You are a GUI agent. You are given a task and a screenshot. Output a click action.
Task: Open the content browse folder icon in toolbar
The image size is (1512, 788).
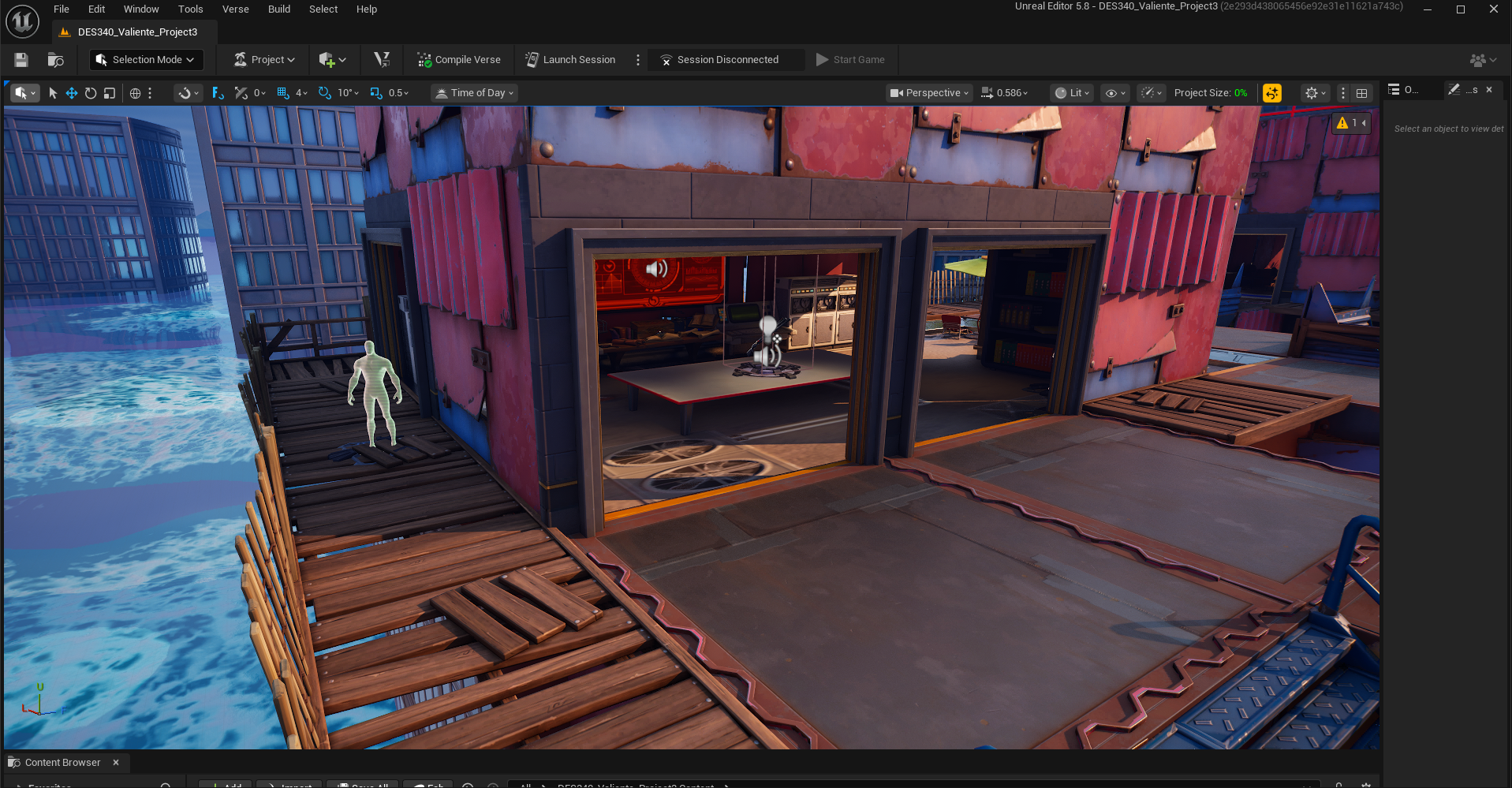55,60
